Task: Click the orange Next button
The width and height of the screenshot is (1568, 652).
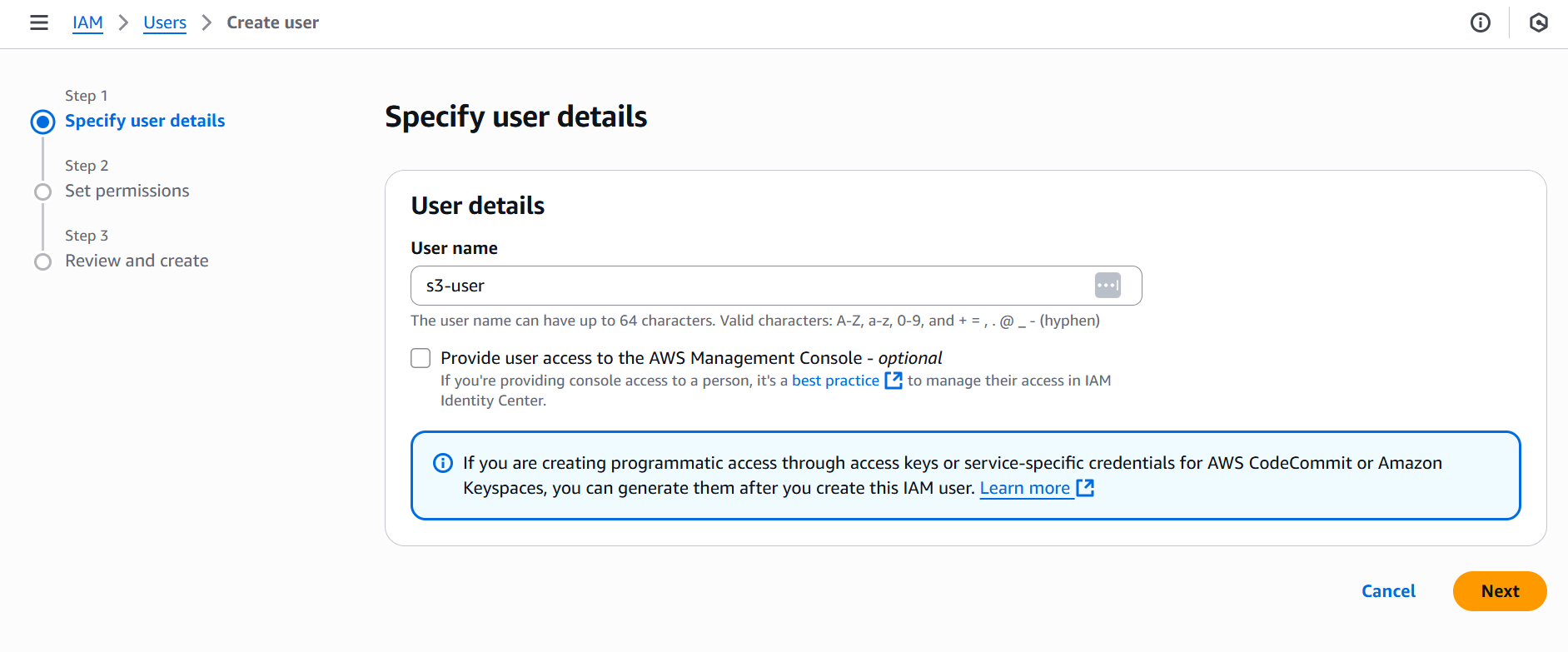Action: [x=1499, y=591]
